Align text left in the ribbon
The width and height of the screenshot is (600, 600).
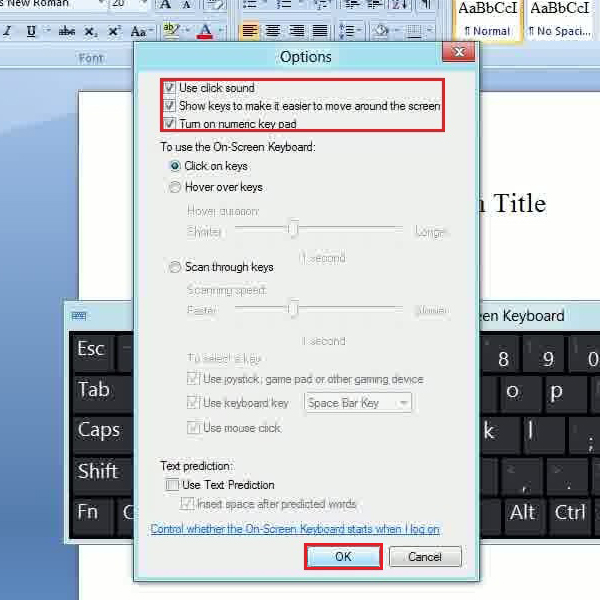pyautogui.click(x=249, y=31)
